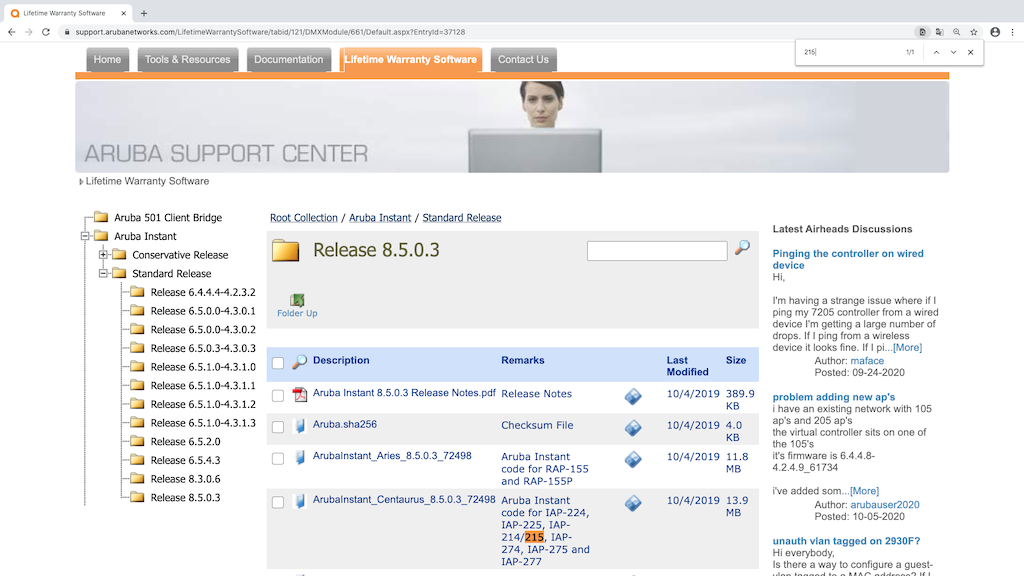Click the Root Collection breadcrumb link
Image resolution: width=1024 pixels, height=576 pixels.
click(304, 218)
